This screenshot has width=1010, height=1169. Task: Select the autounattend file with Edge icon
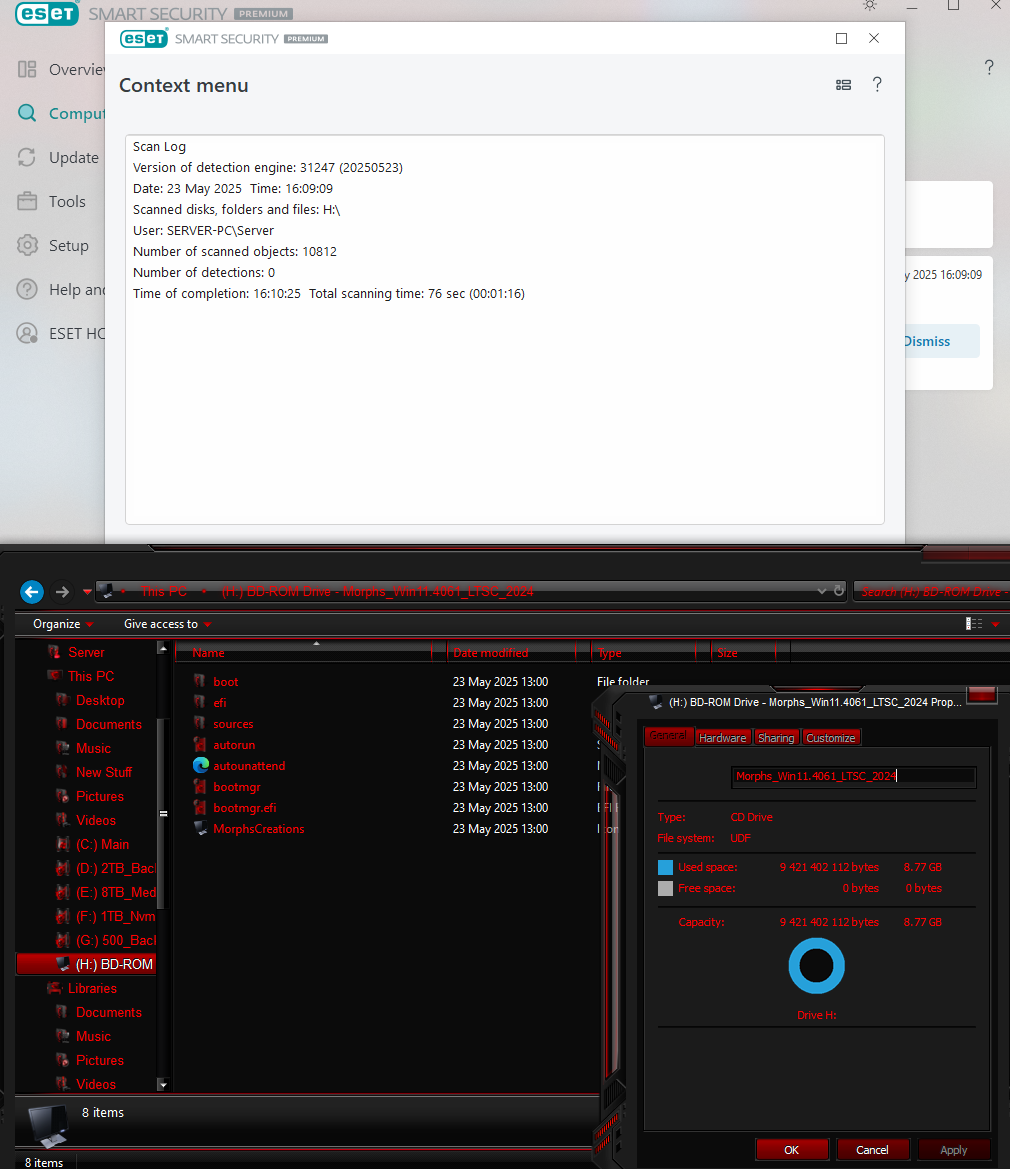(249, 765)
